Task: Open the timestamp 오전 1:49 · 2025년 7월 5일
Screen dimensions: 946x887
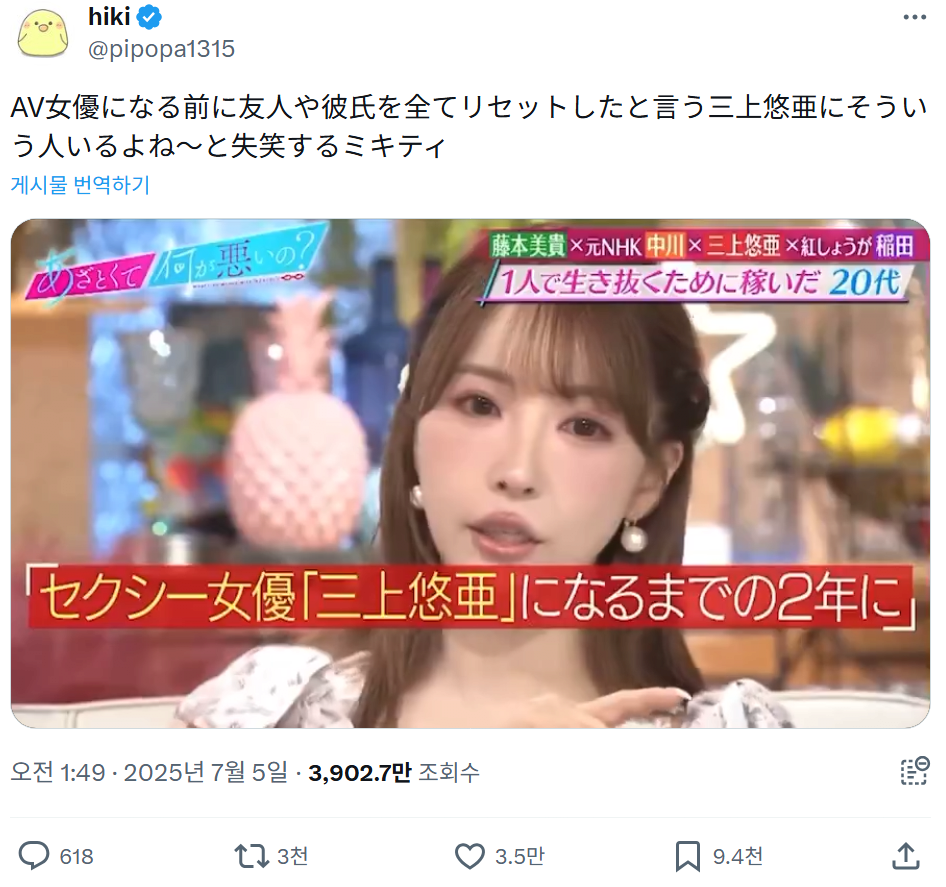Action: 150,772
